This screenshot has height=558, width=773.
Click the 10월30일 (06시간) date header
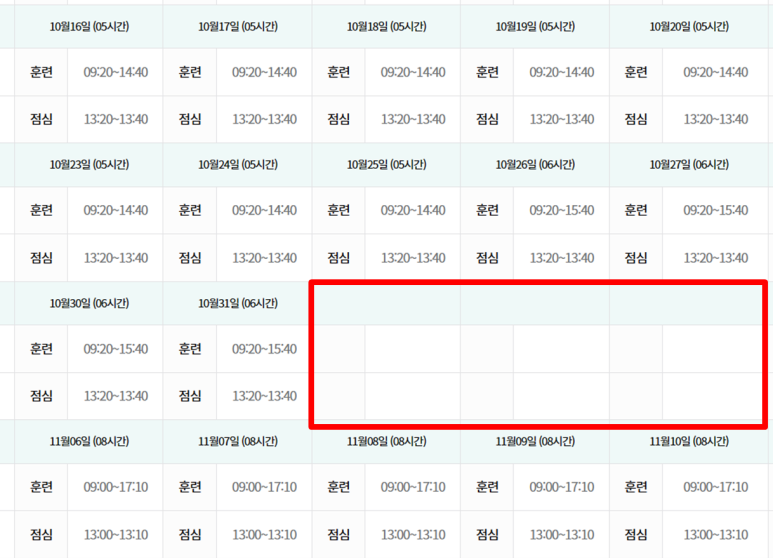click(89, 303)
